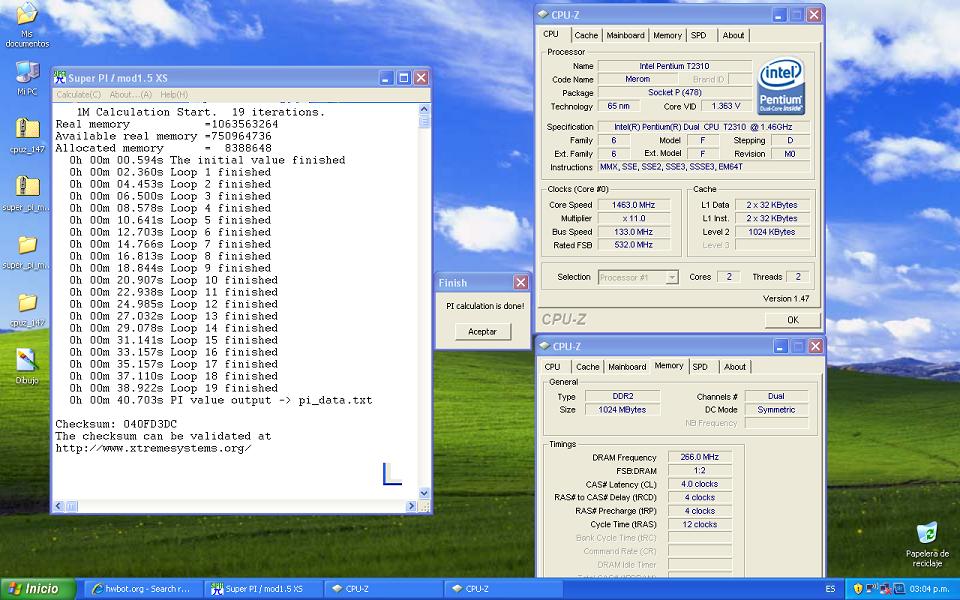
Task: Click the Inicio start button
Action: click(38, 589)
